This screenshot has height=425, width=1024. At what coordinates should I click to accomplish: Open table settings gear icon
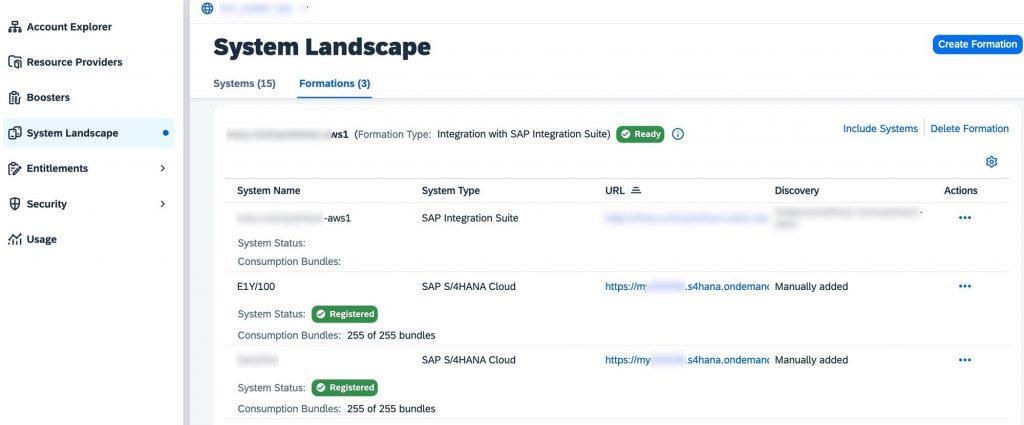(x=991, y=162)
